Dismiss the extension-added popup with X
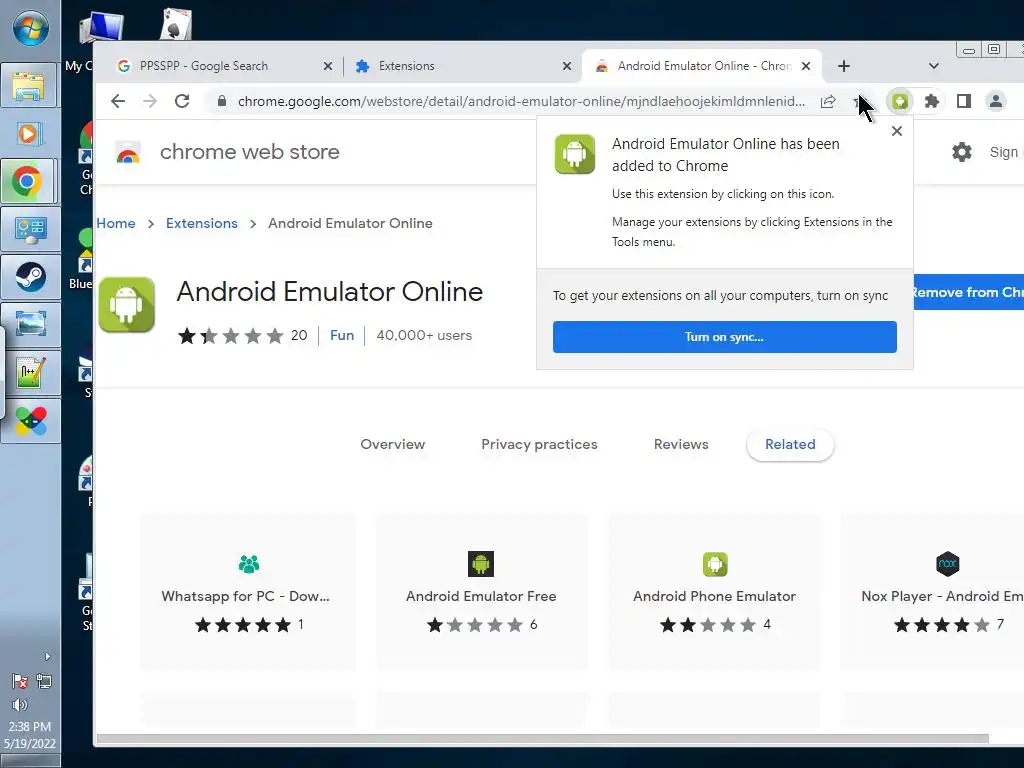 [x=897, y=131]
